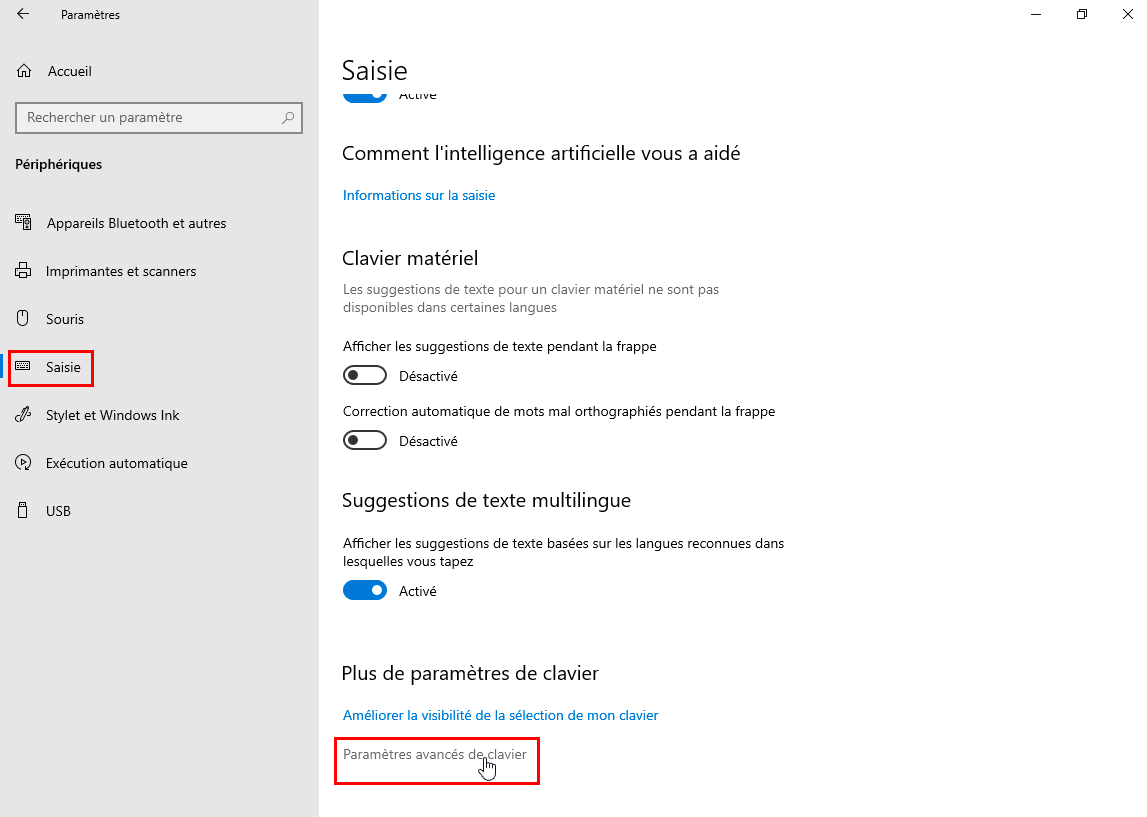This screenshot has width=1147, height=817.
Task: Maximize the Paramètres window
Action: pos(1082,14)
